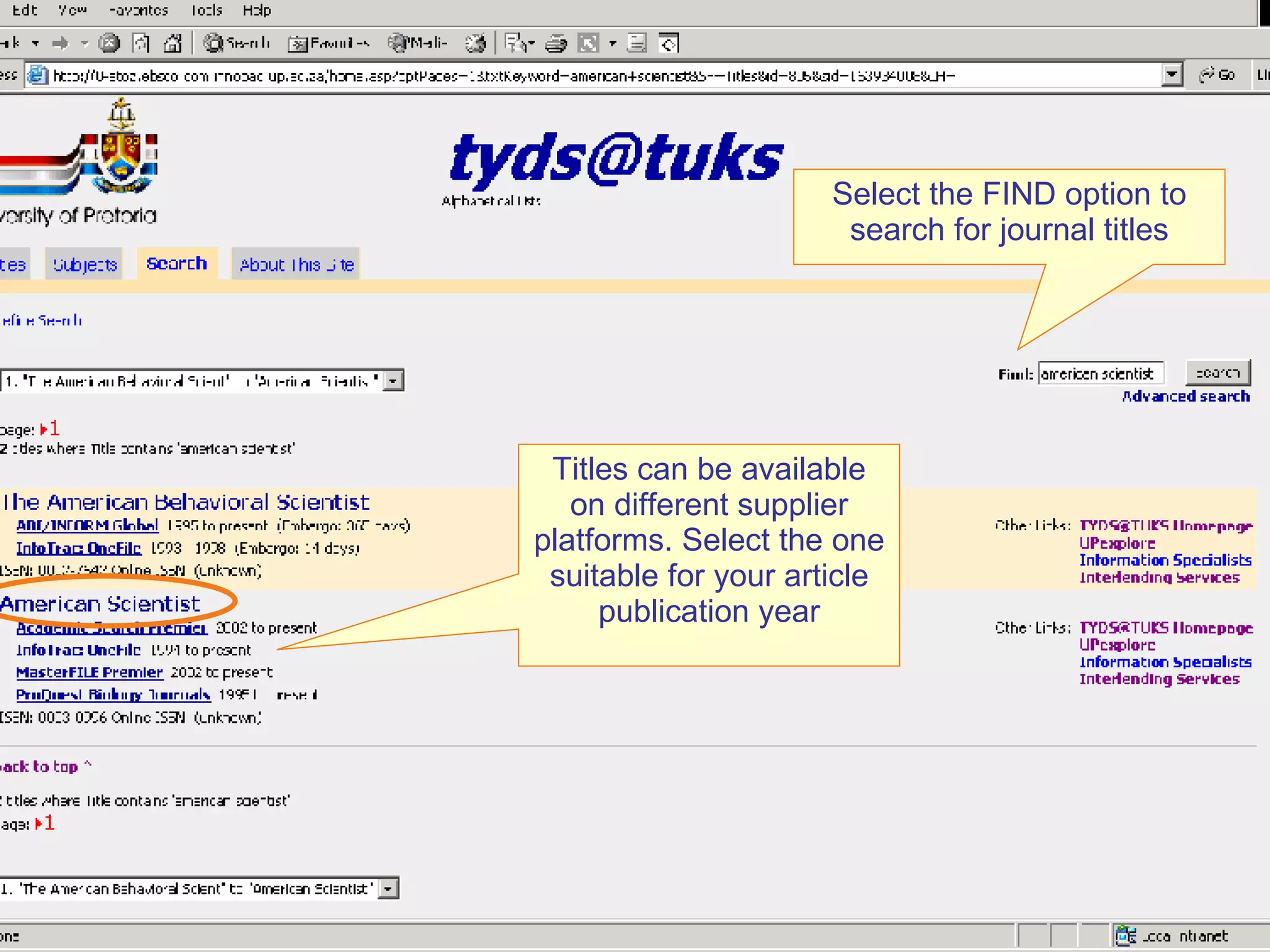Open the View menu
This screenshot has width=1270, height=952.
tap(72, 10)
